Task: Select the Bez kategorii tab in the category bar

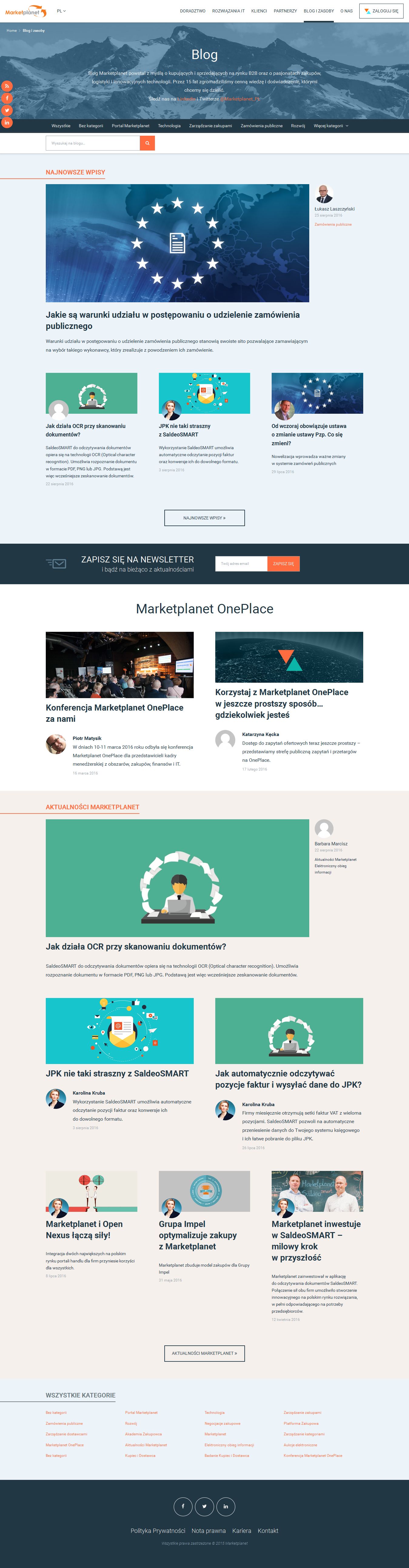Action: click(x=91, y=126)
